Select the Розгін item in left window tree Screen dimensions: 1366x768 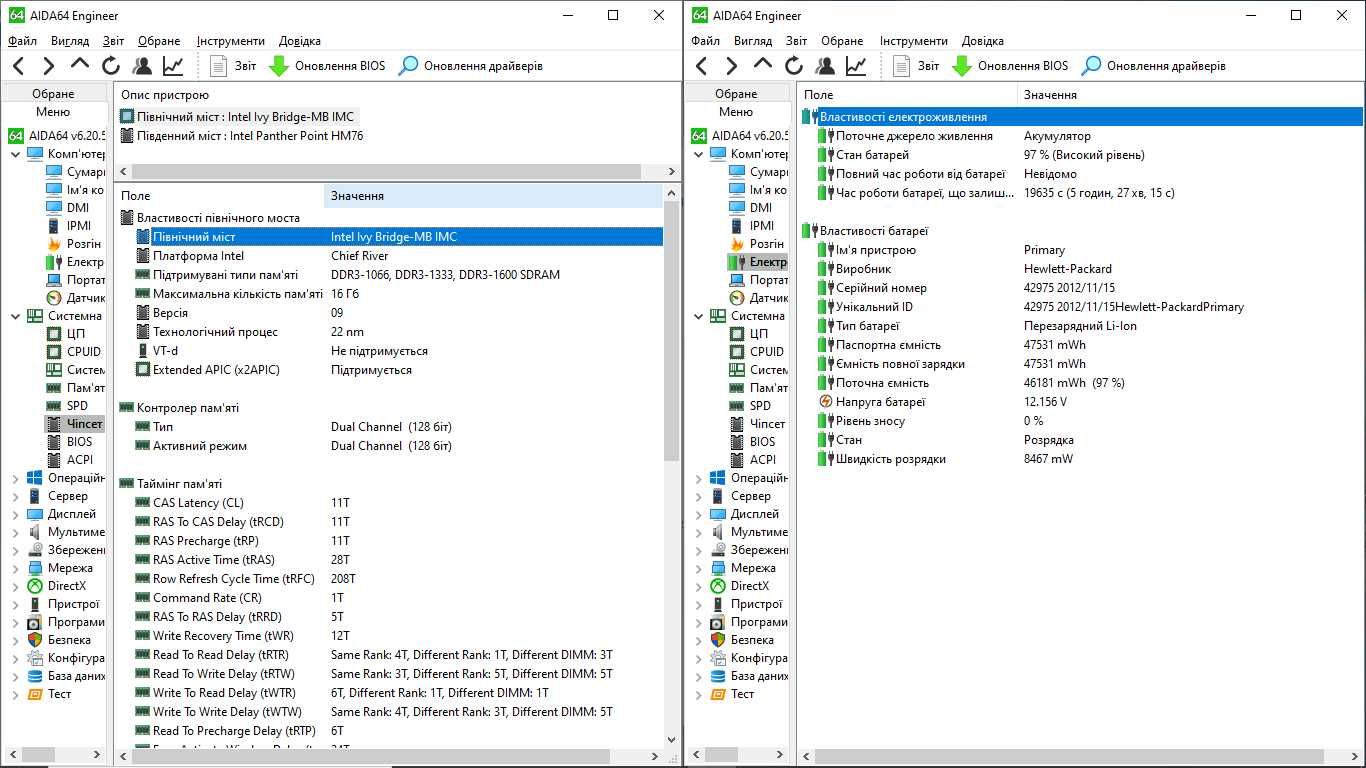(x=74, y=243)
